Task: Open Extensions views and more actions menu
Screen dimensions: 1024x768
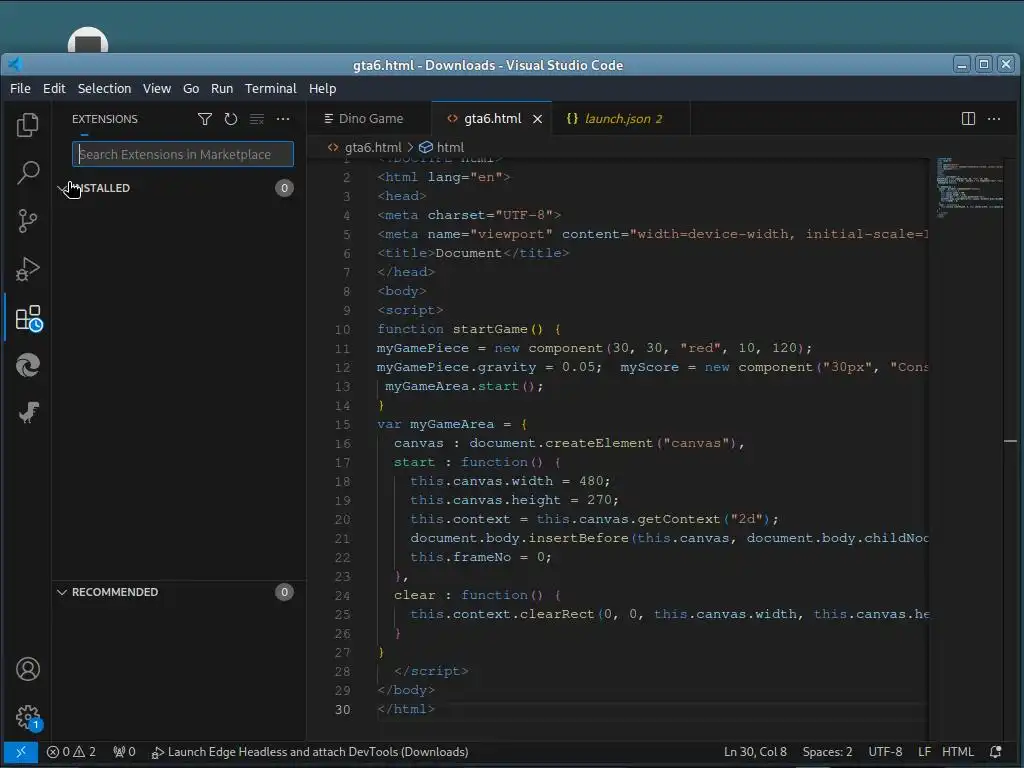Action: [x=283, y=119]
